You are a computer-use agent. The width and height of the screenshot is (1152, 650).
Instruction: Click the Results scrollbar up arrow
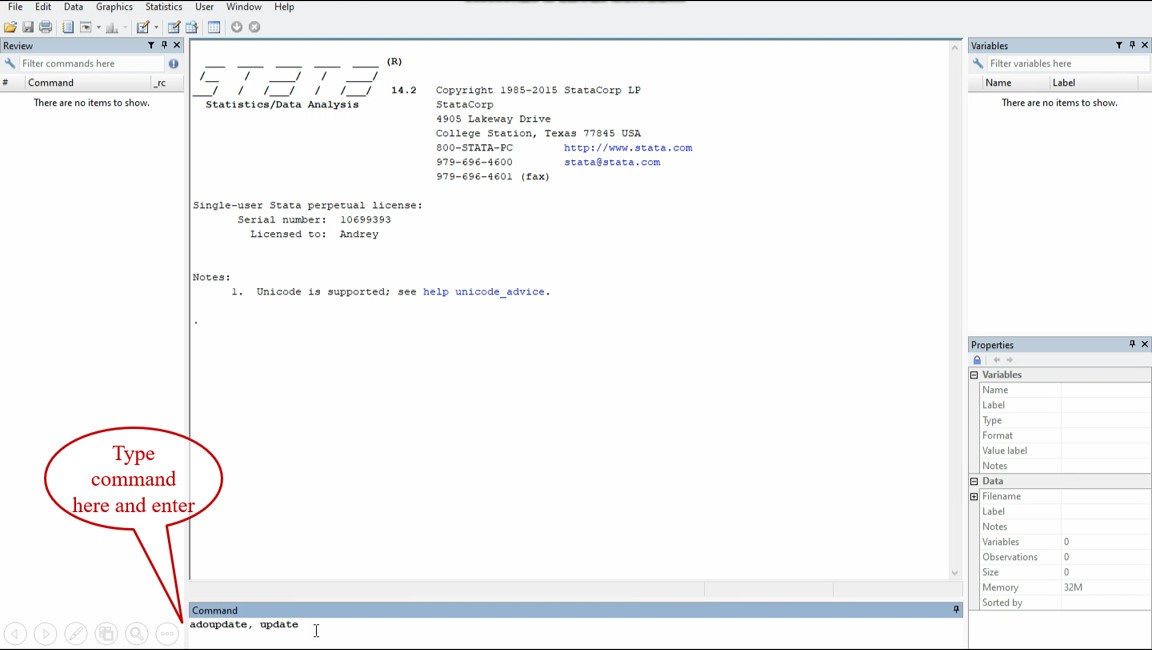pos(954,48)
